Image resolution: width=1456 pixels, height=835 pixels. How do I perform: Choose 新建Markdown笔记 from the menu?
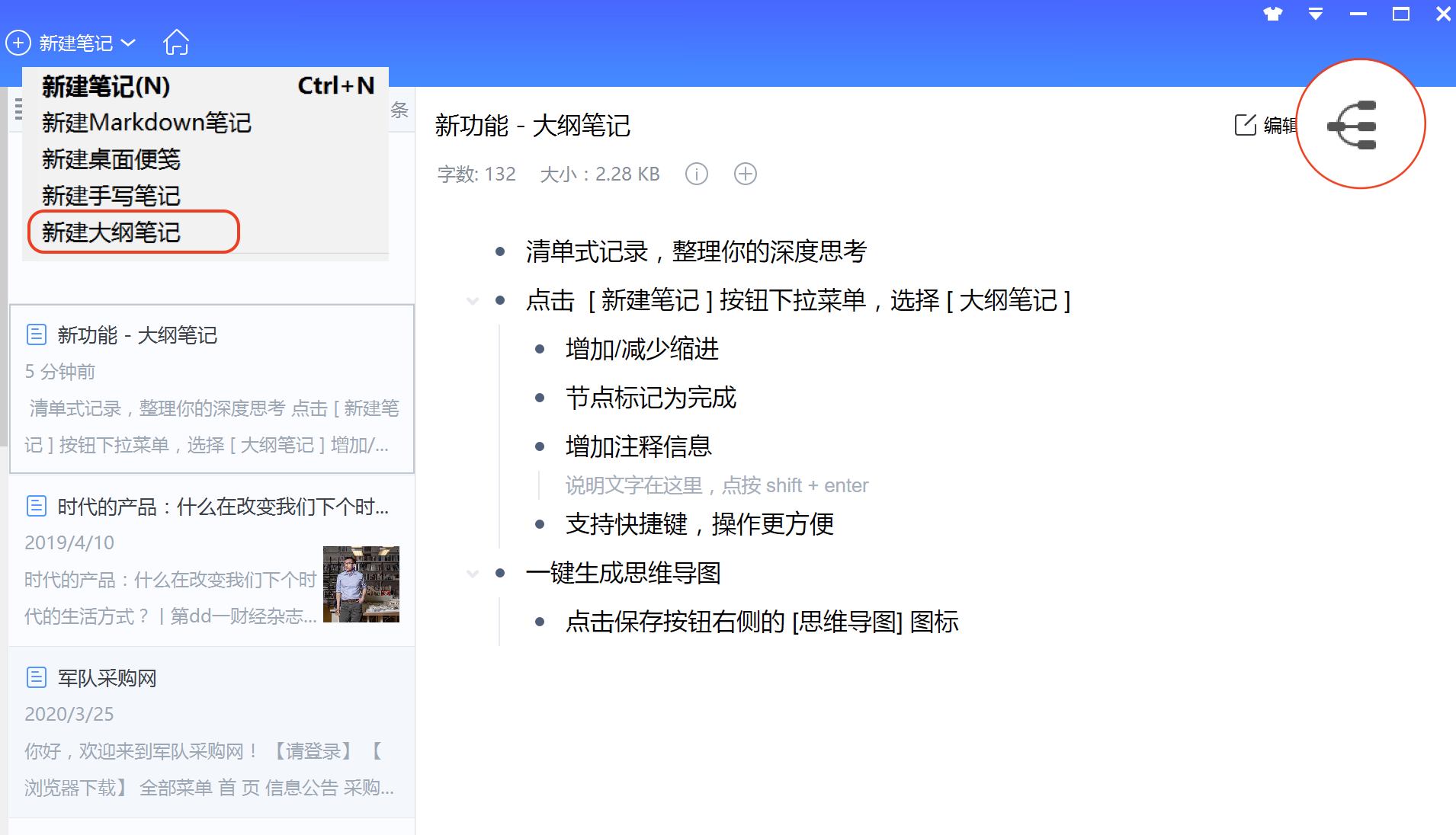(206, 123)
